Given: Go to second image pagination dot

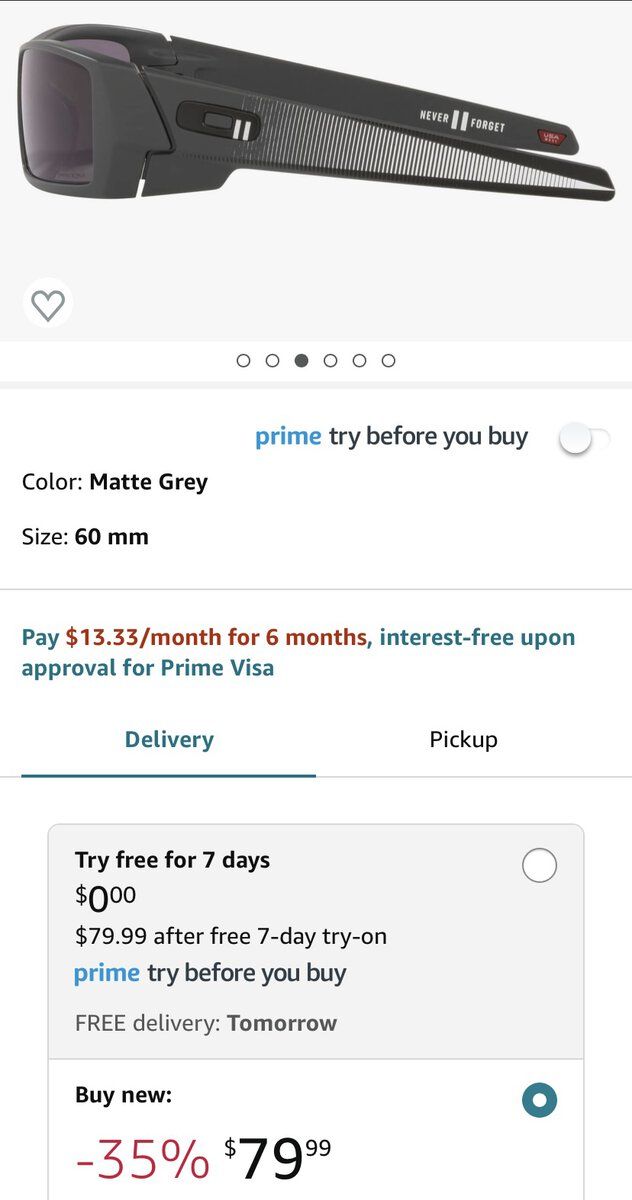Looking at the screenshot, I should [x=272, y=361].
